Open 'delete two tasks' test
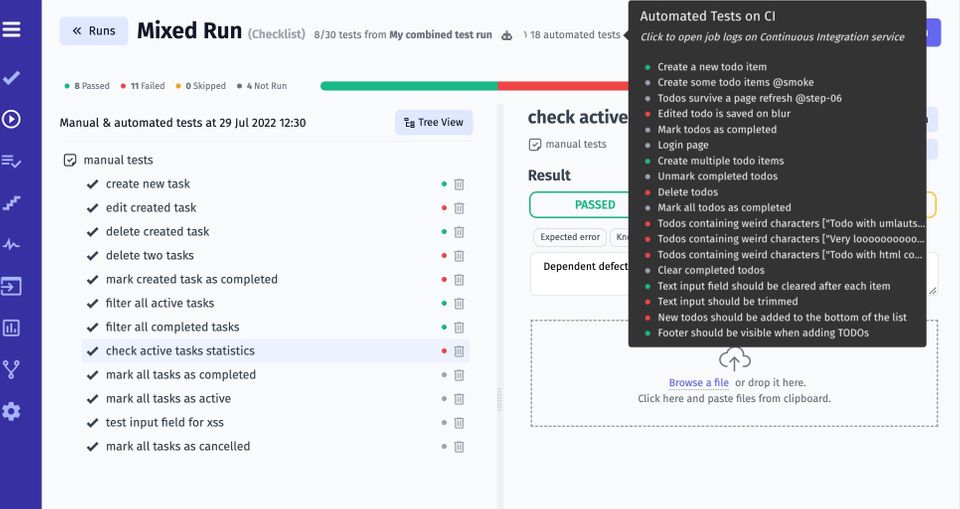This screenshot has height=509, width=960. coord(149,255)
